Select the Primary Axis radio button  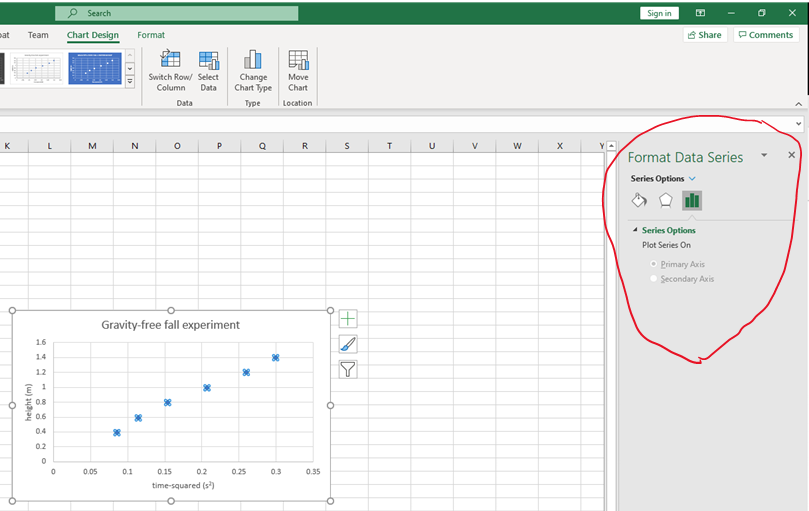[x=654, y=264]
